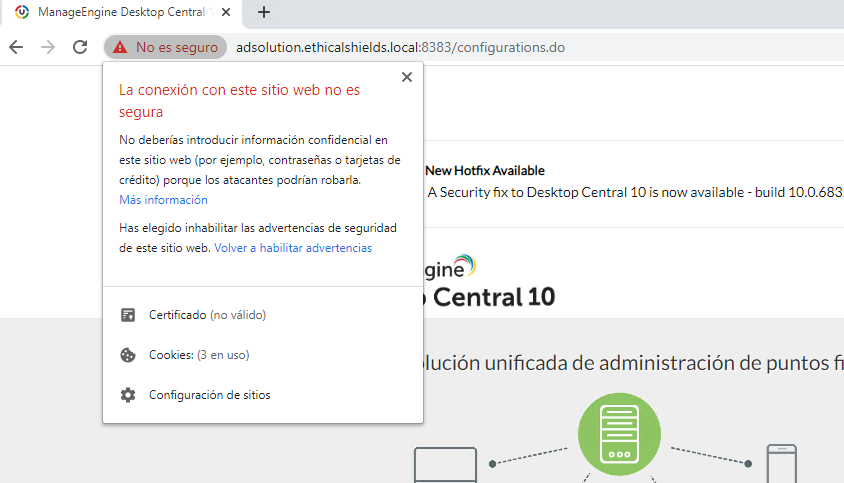844x483 pixels.
Task: Go back with the browser back arrow
Action: pyautogui.click(x=16, y=47)
